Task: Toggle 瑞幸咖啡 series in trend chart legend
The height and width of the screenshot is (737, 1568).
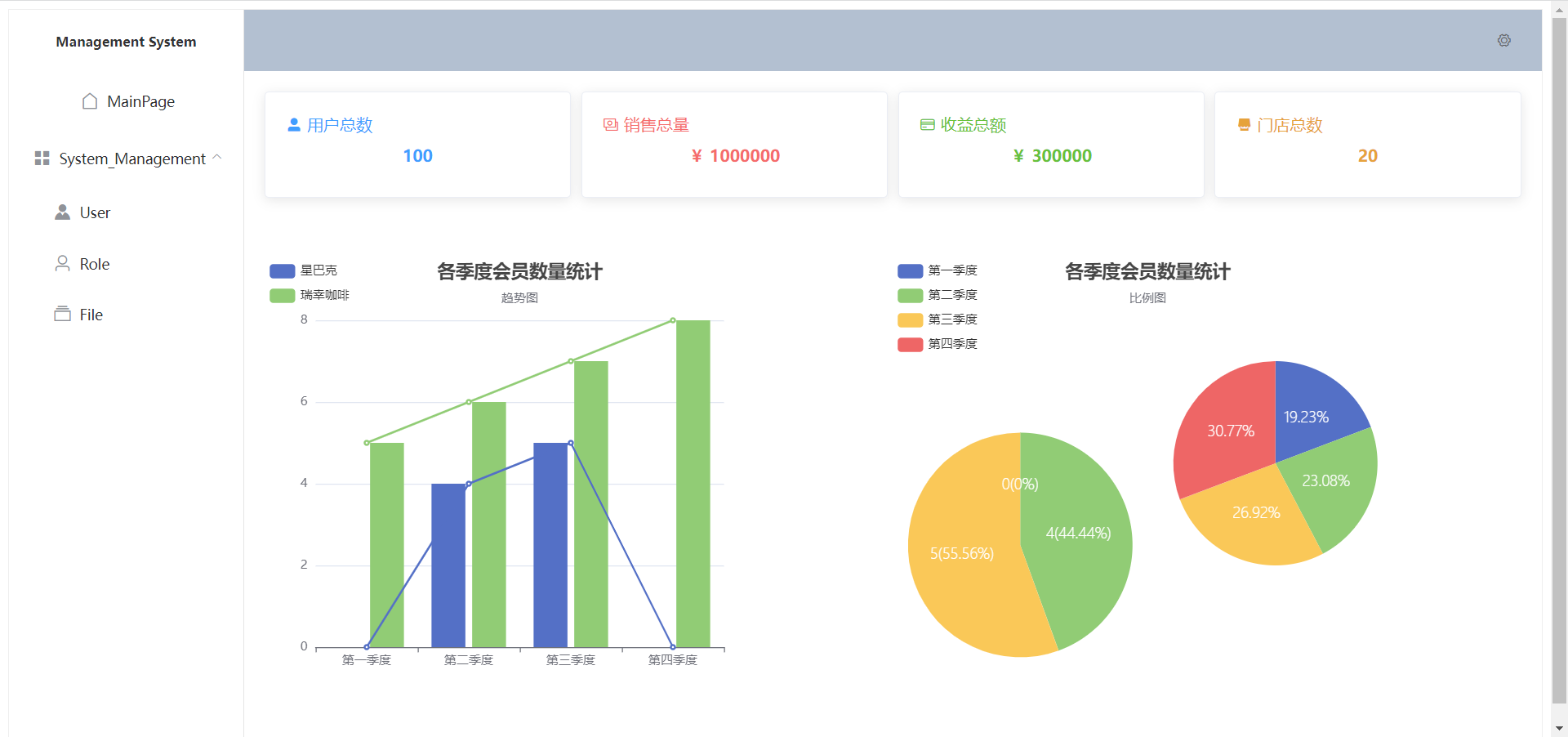Action: (310, 295)
